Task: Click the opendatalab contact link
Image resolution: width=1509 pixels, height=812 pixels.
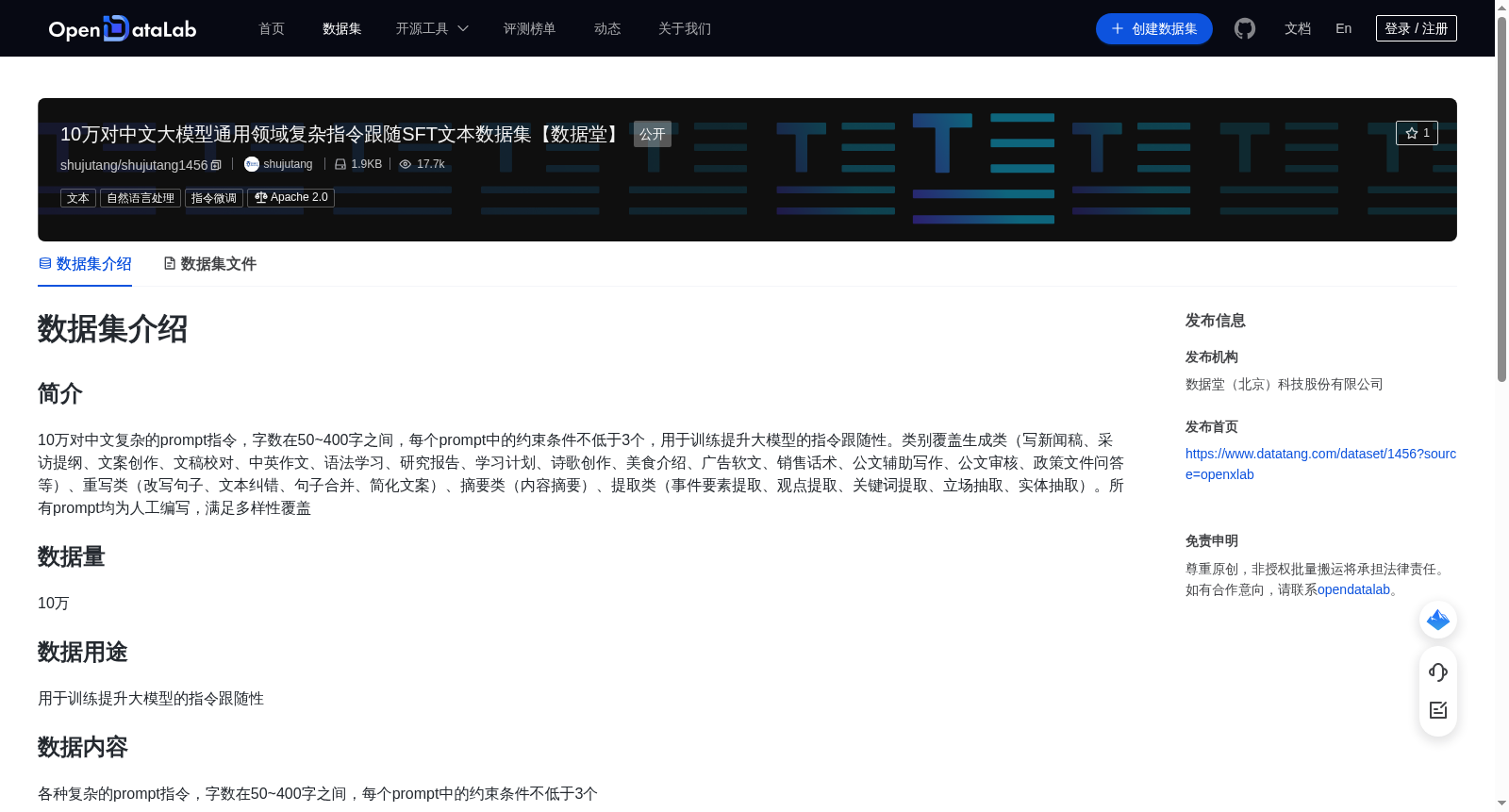Action: pyautogui.click(x=1353, y=589)
